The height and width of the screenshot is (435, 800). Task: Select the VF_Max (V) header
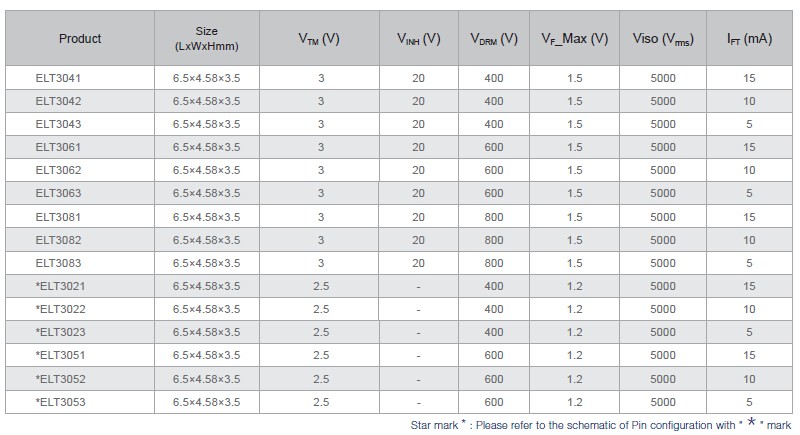pyautogui.click(x=574, y=39)
